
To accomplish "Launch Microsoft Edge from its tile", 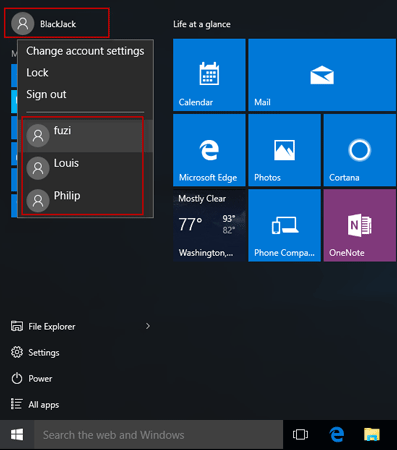I will tap(209, 150).
